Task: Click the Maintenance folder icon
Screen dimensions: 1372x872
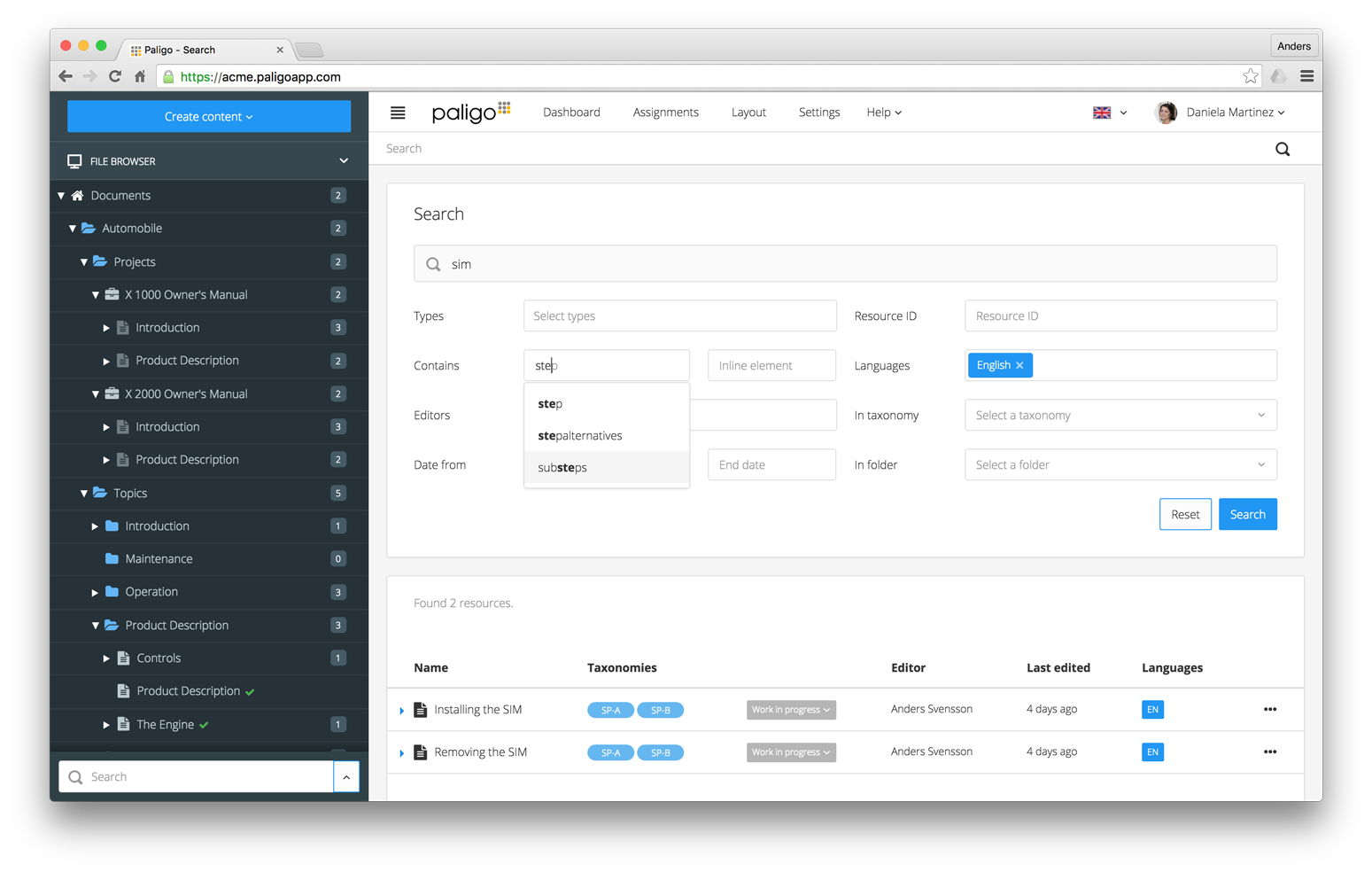Action: pos(112,558)
